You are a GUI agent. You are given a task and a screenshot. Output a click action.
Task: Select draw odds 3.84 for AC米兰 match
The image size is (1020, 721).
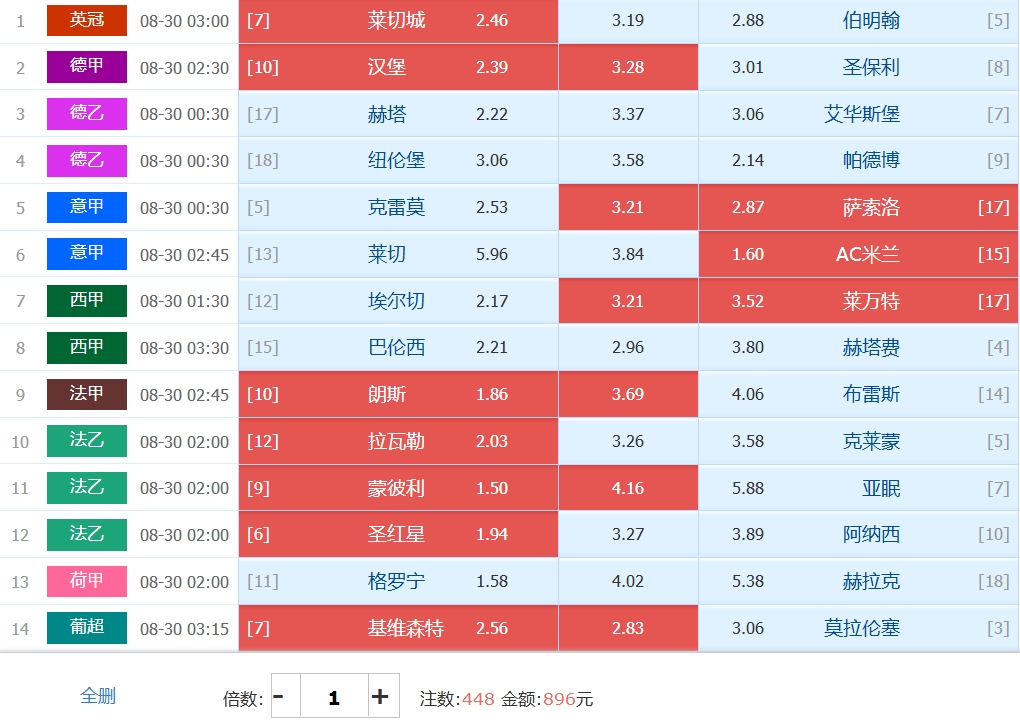pos(628,254)
